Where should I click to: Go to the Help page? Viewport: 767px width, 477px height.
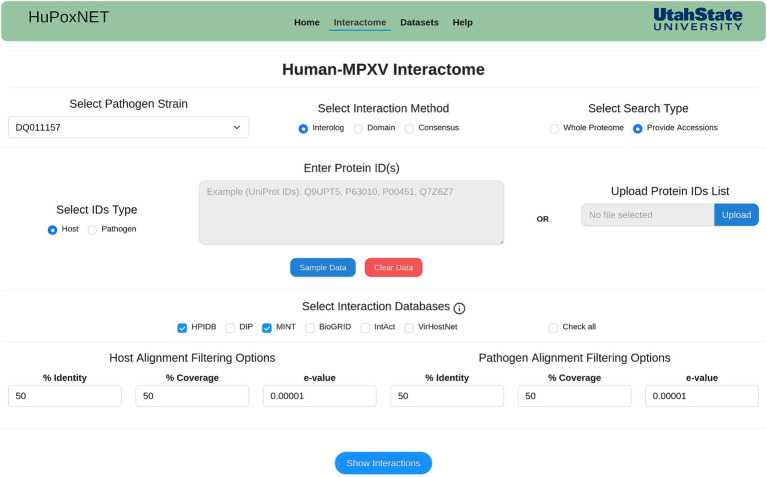[462, 23]
